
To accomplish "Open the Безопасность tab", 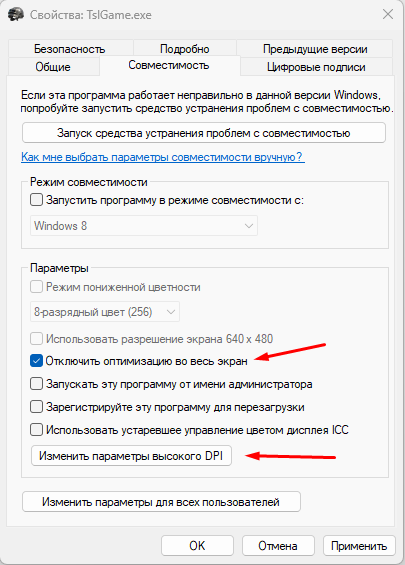I will 70,49.
